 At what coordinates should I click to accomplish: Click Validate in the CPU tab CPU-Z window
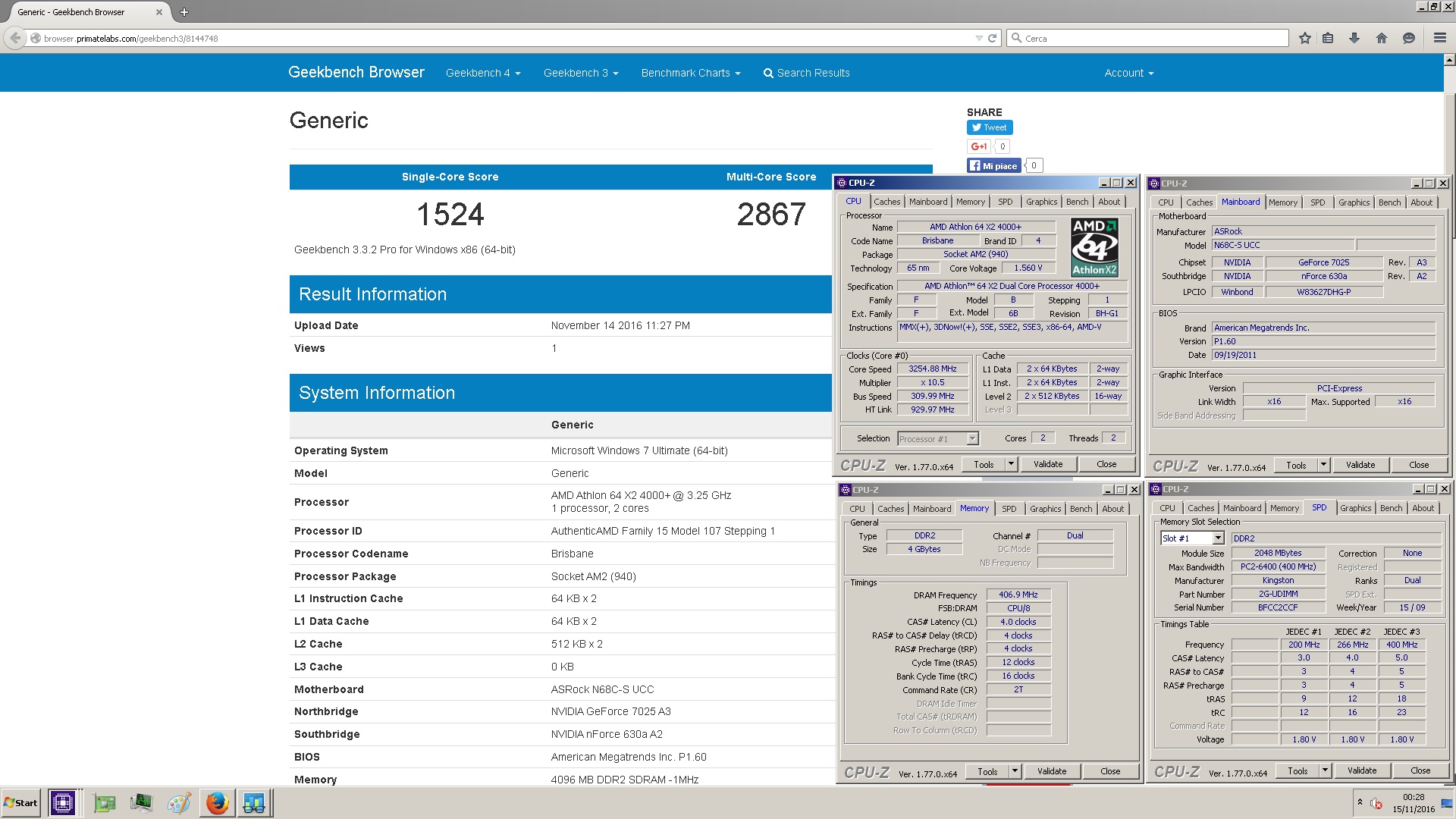click(1048, 464)
